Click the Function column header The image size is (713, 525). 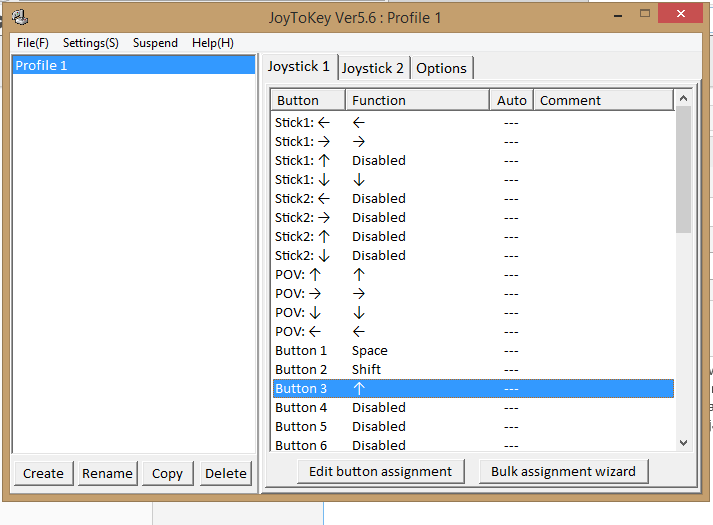[x=417, y=100]
